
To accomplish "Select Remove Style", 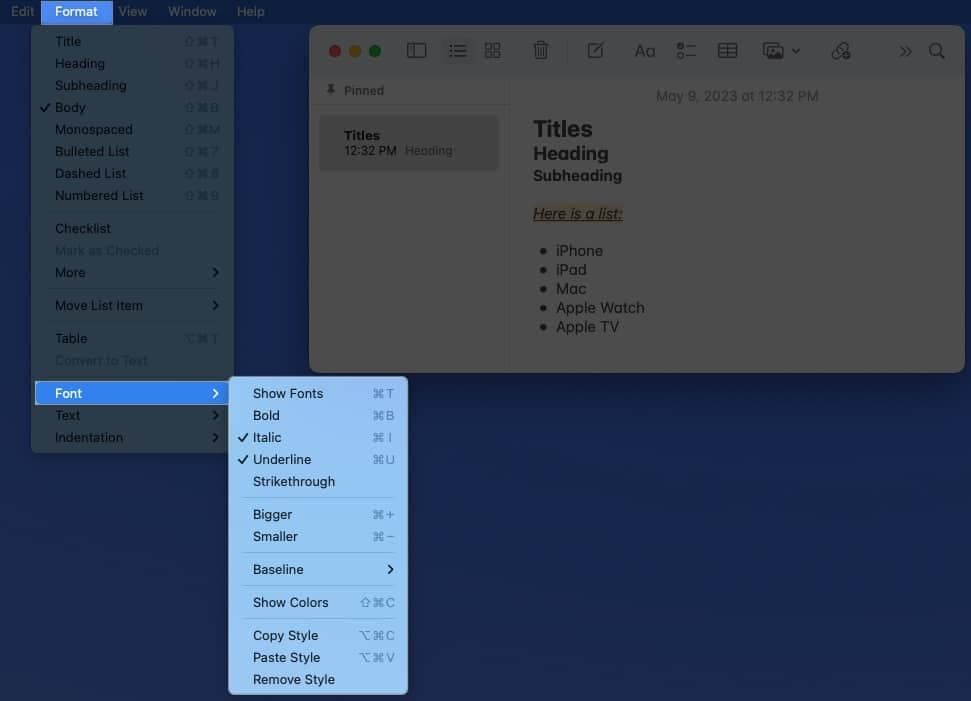I will tap(318, 680).
